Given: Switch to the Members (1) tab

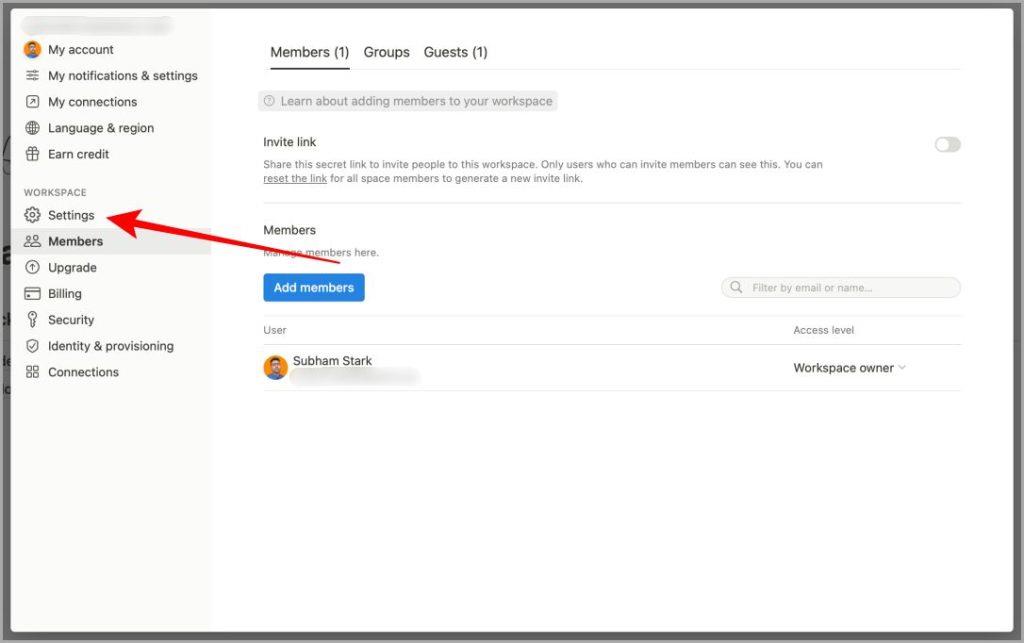Looking at the screenshot, I should pyautogui.click(x=310, y=52).
